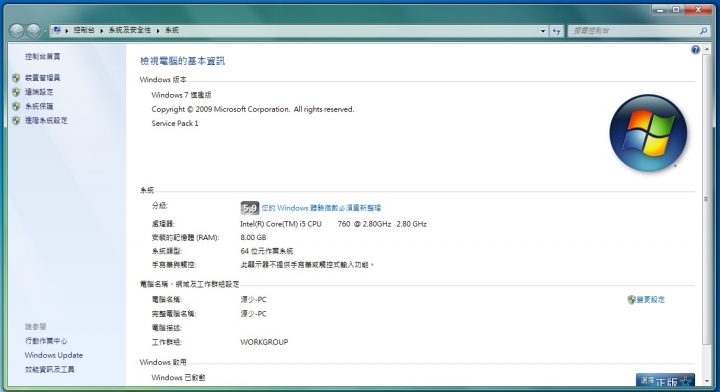Click the shield icon next to 變更設定
This screenshot has height=392, width=720.
631,299
